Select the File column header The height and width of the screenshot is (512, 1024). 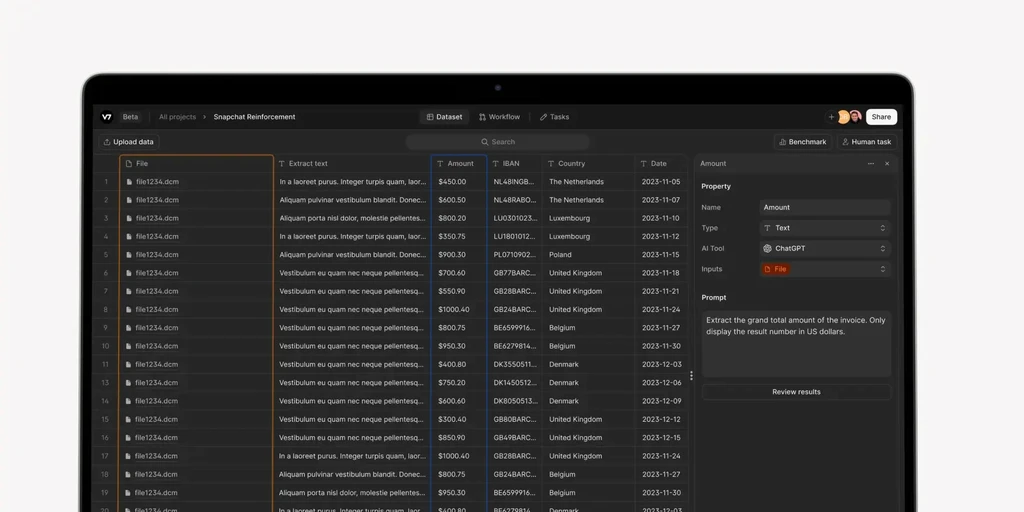[196, 164]
